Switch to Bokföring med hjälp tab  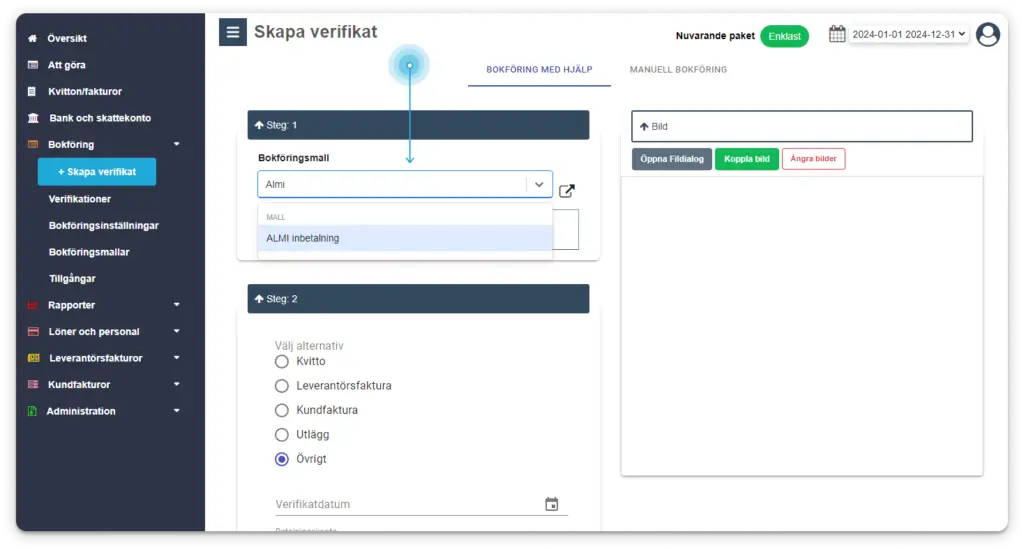[x=539, y=70]
